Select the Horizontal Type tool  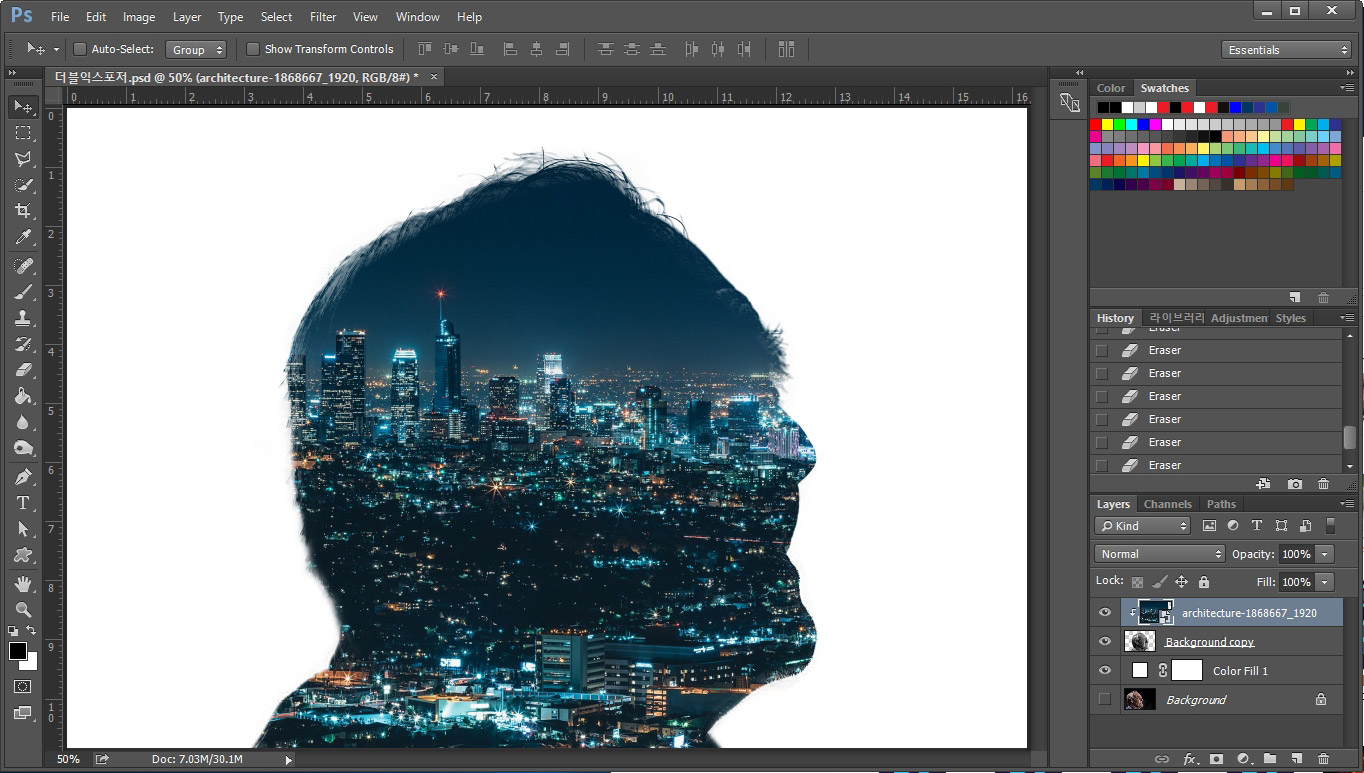click(23, 503)
